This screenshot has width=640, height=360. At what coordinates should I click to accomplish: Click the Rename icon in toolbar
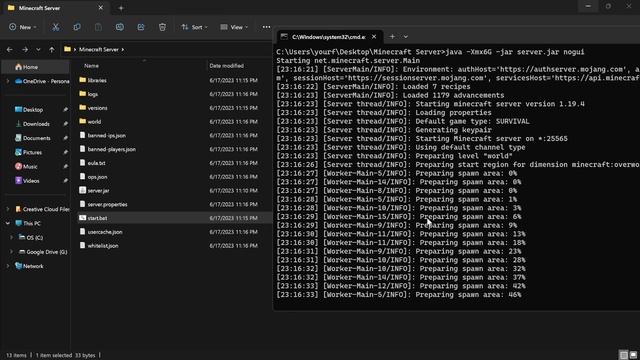(x=120, y=27)
